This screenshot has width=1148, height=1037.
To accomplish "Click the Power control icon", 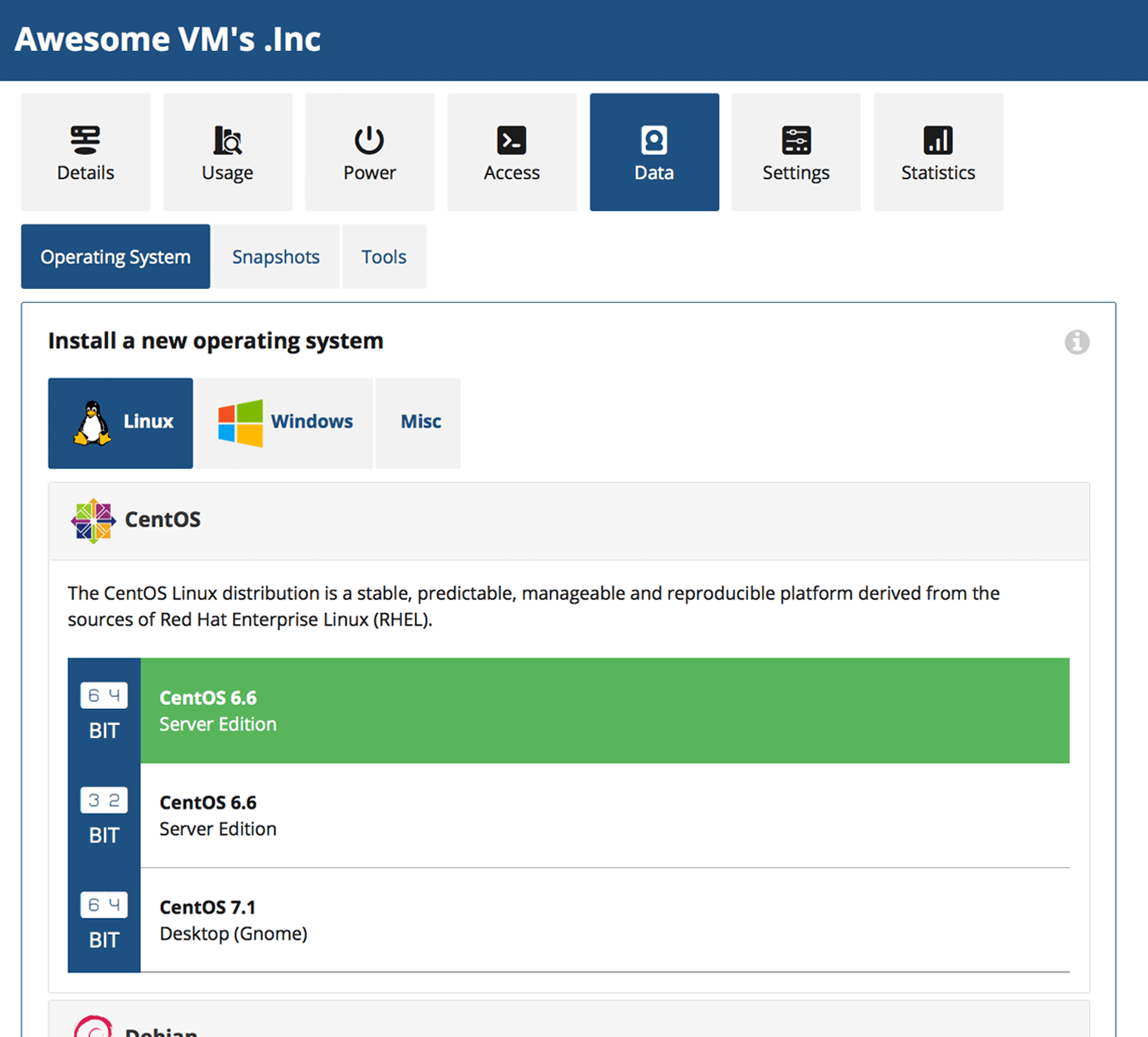I will coord(369,153).
